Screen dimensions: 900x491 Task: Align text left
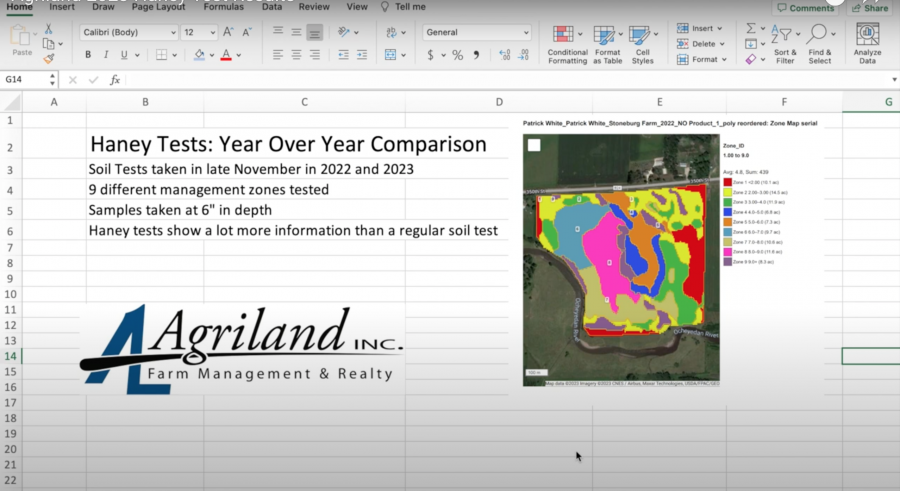[278, 55]
